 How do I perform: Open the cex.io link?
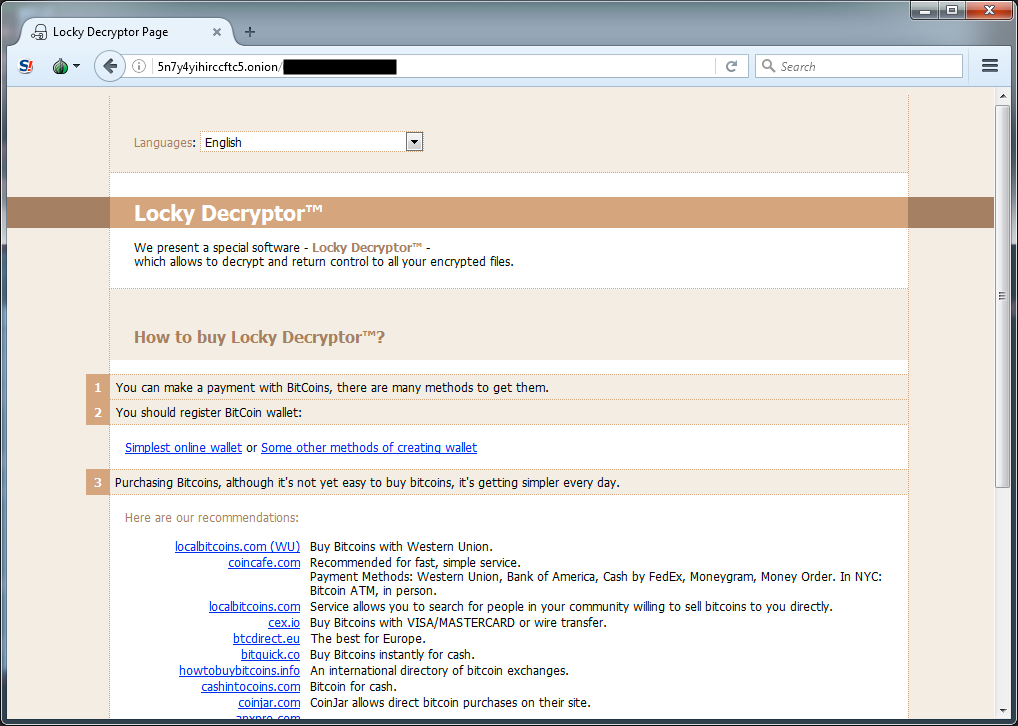point(283,623)
